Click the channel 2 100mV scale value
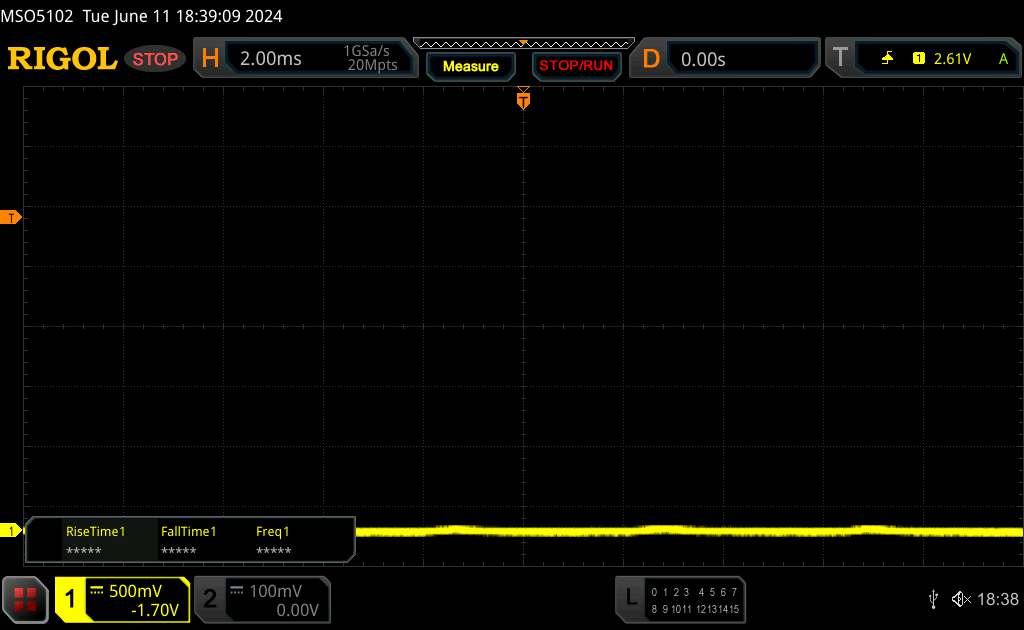The image size is (1024, 630). tap(276, 591)
